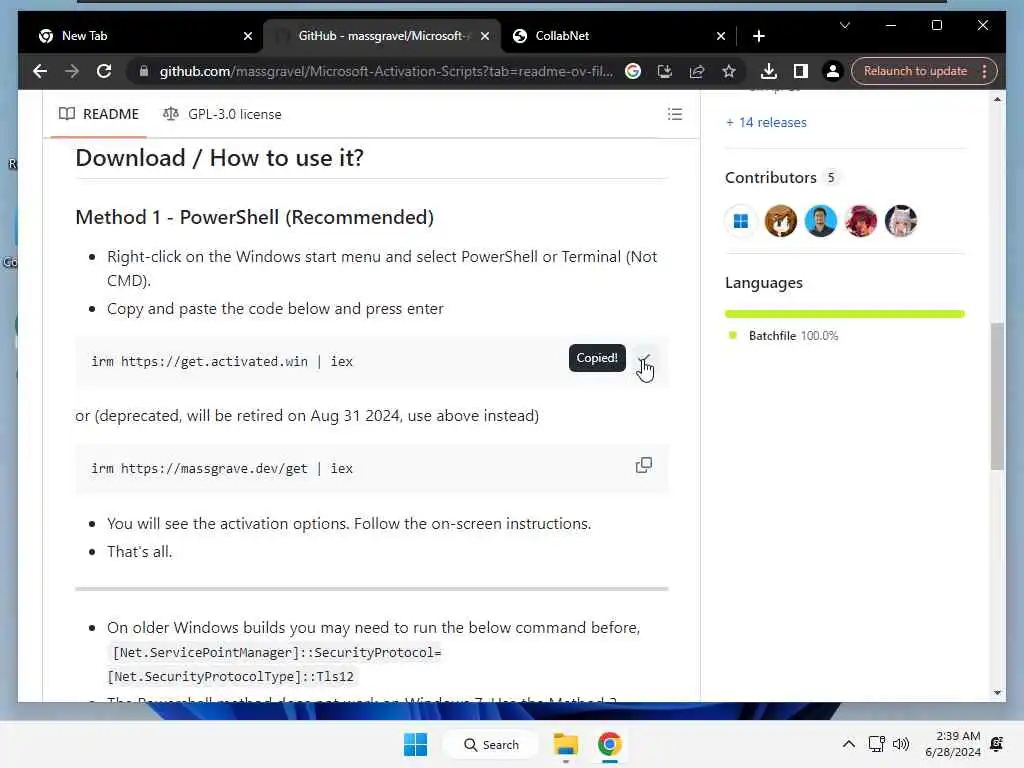Click the "Method 1 - PowerShell (Recommended)" heading
The width and height of the screenshot is (1024, 768).
254,217
